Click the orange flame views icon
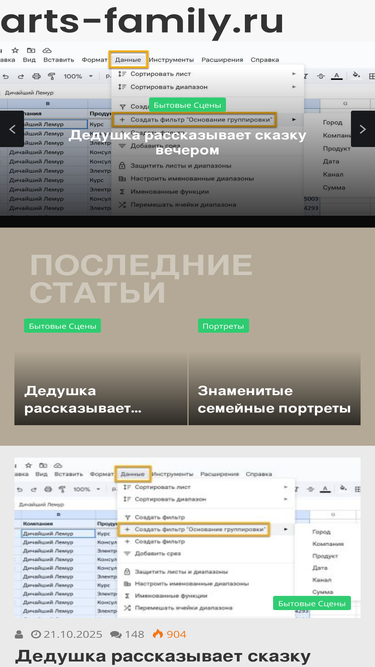 click(158, 634)
